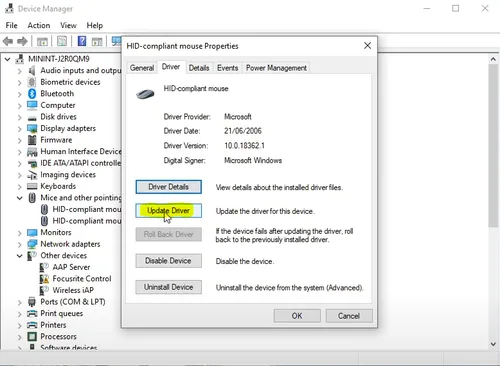Select the Keyboards icon

pyautogui.click(x=32, y=186)
